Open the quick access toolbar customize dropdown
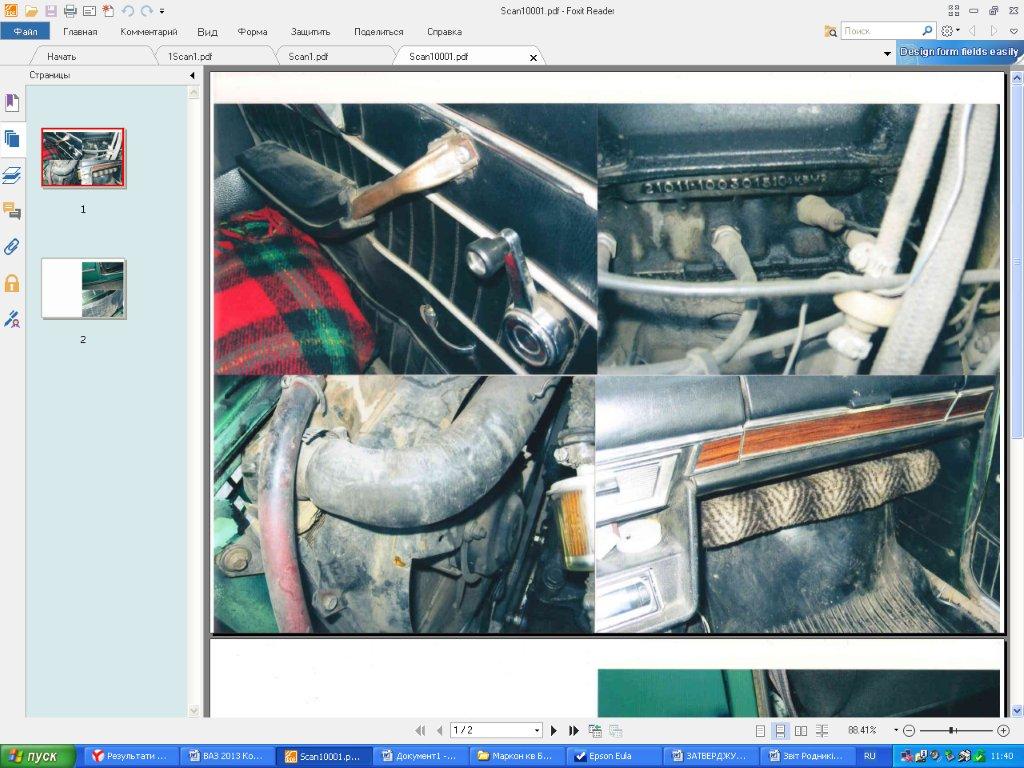Image resolution: width=1024 pixels, height=768 pixels. (162, 11)
